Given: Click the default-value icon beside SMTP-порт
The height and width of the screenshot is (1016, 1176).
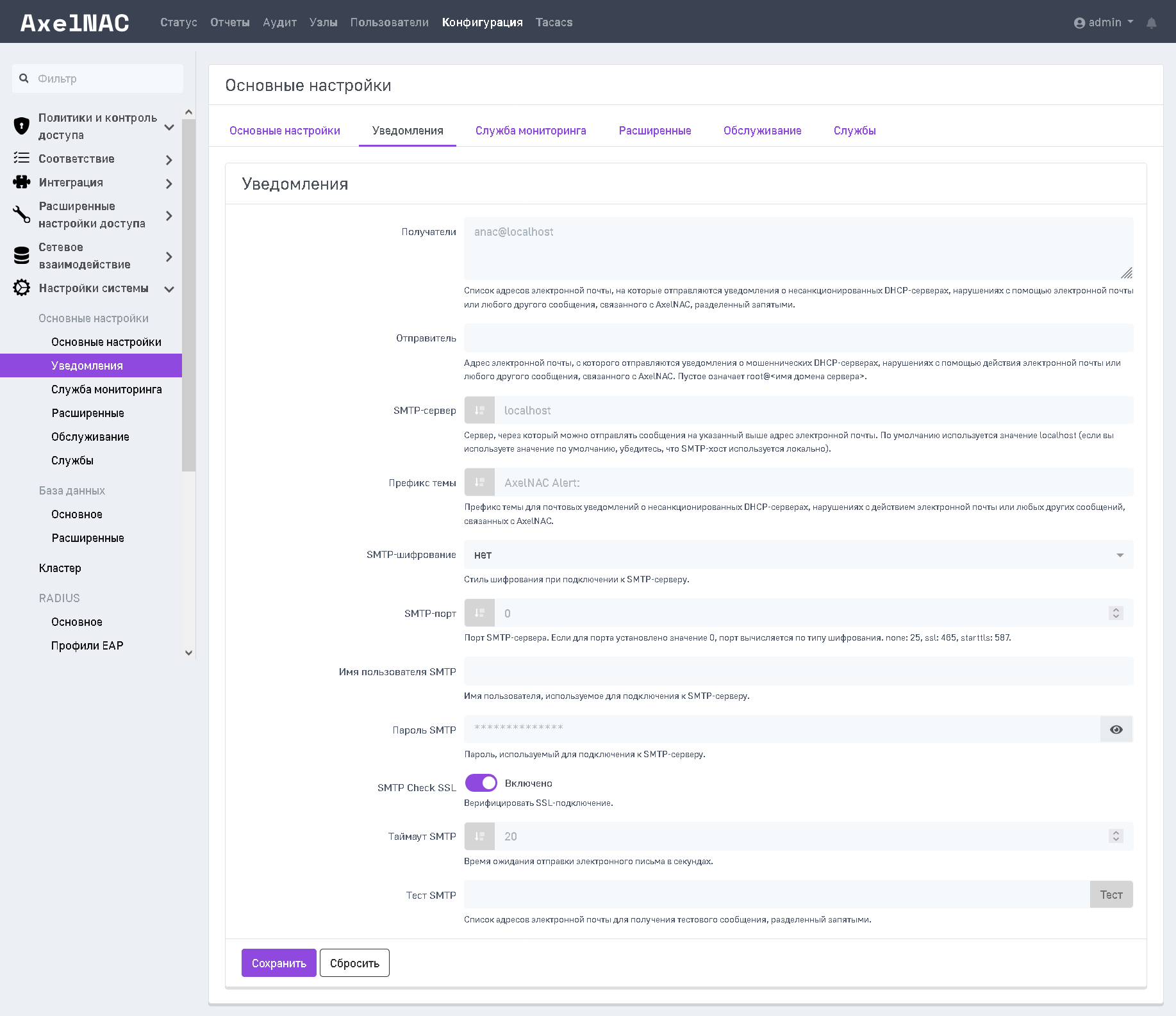Looking at the screenshot, I should (x=479, y=613).
